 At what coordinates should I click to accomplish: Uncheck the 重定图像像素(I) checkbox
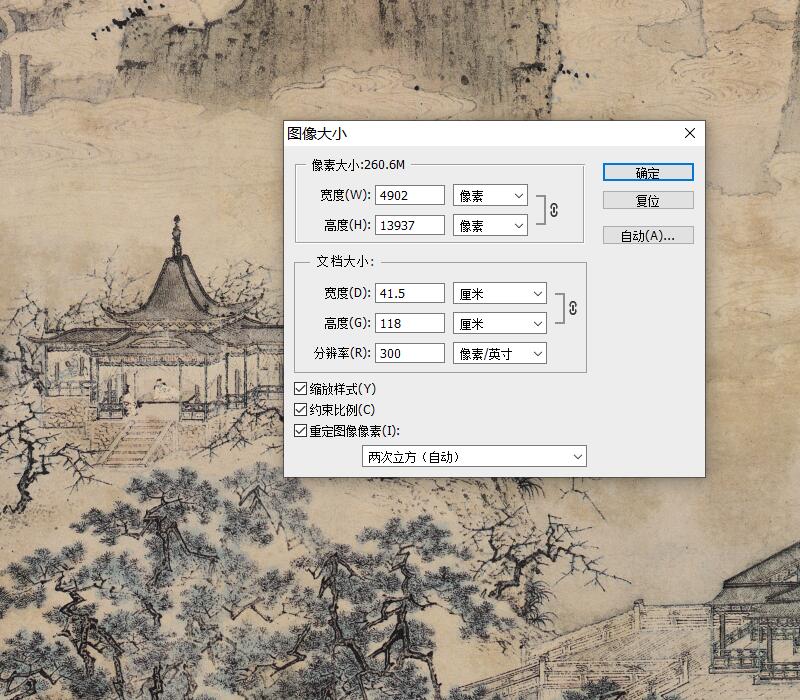[x=300, y=431]
